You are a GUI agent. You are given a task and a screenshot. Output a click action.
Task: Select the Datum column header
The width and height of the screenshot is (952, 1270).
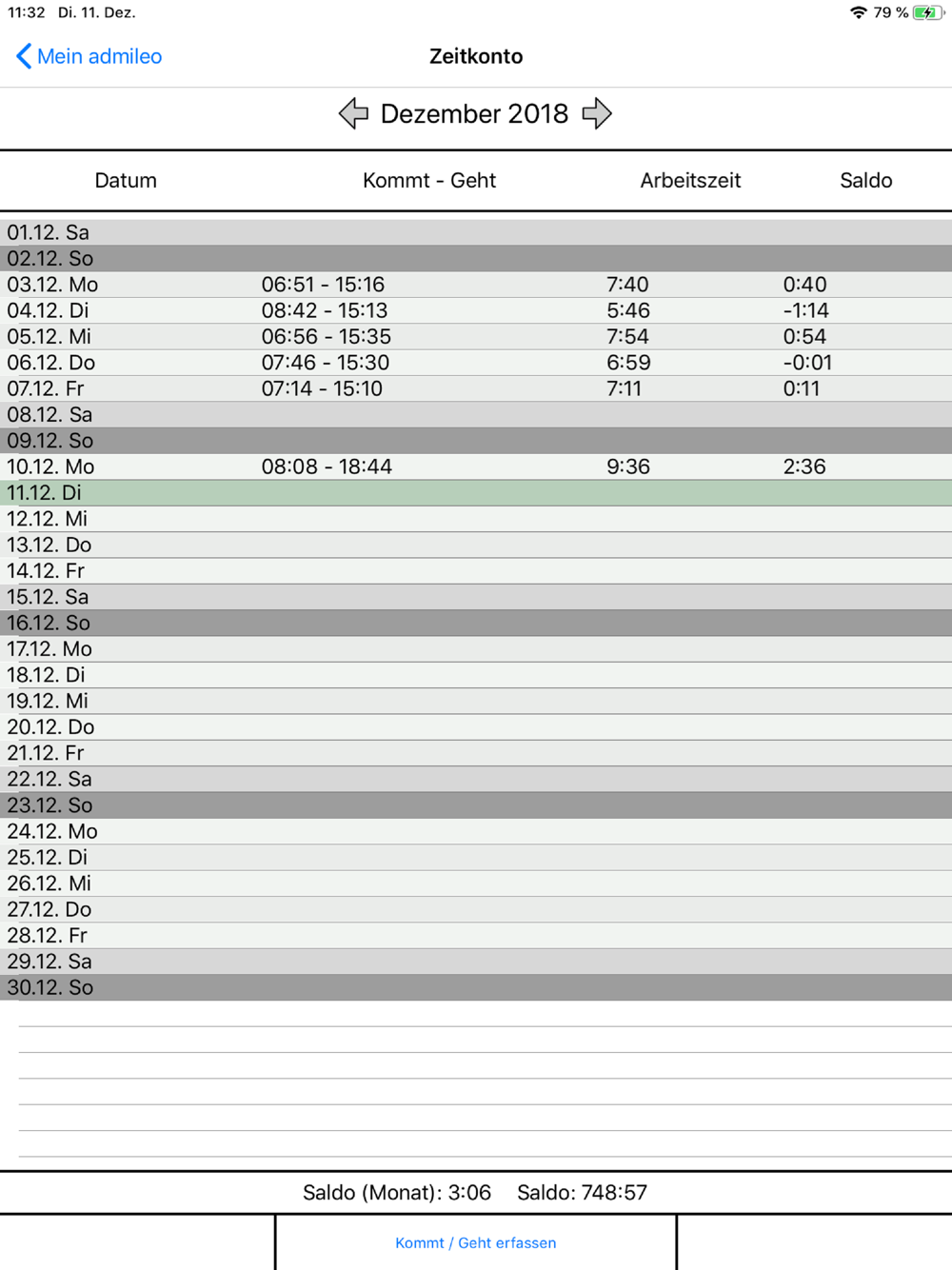(x=126, y=180)
